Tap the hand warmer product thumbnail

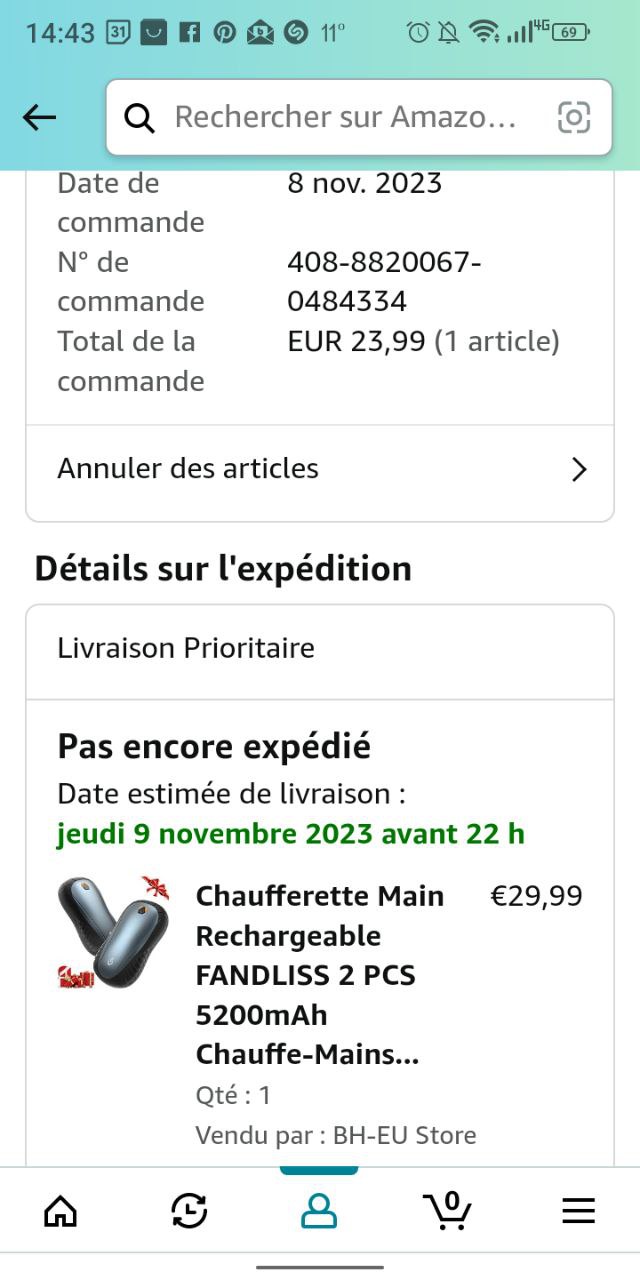click(x=112, y=932)
